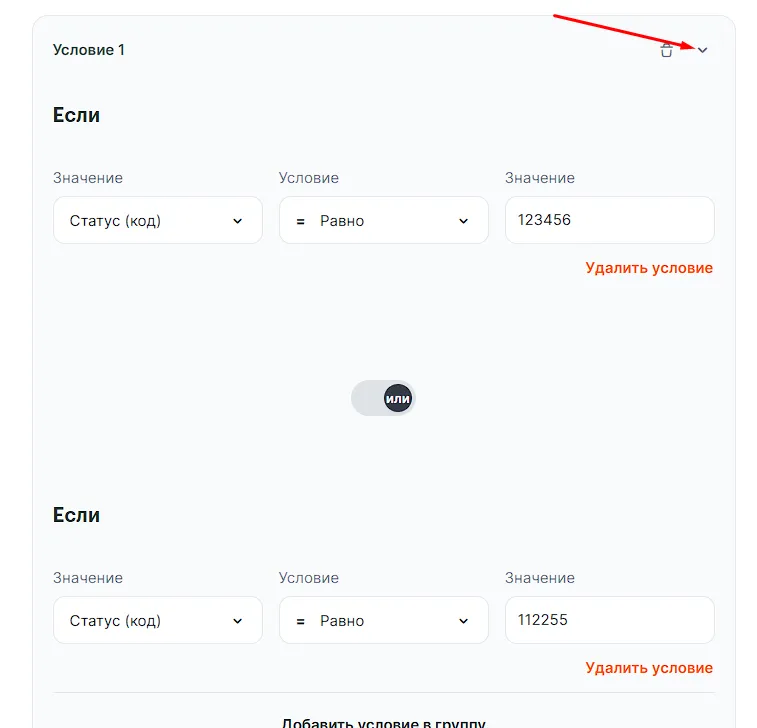
Task: Click Удалить условие under the 112255 field
Action: (x=649, y=668)
